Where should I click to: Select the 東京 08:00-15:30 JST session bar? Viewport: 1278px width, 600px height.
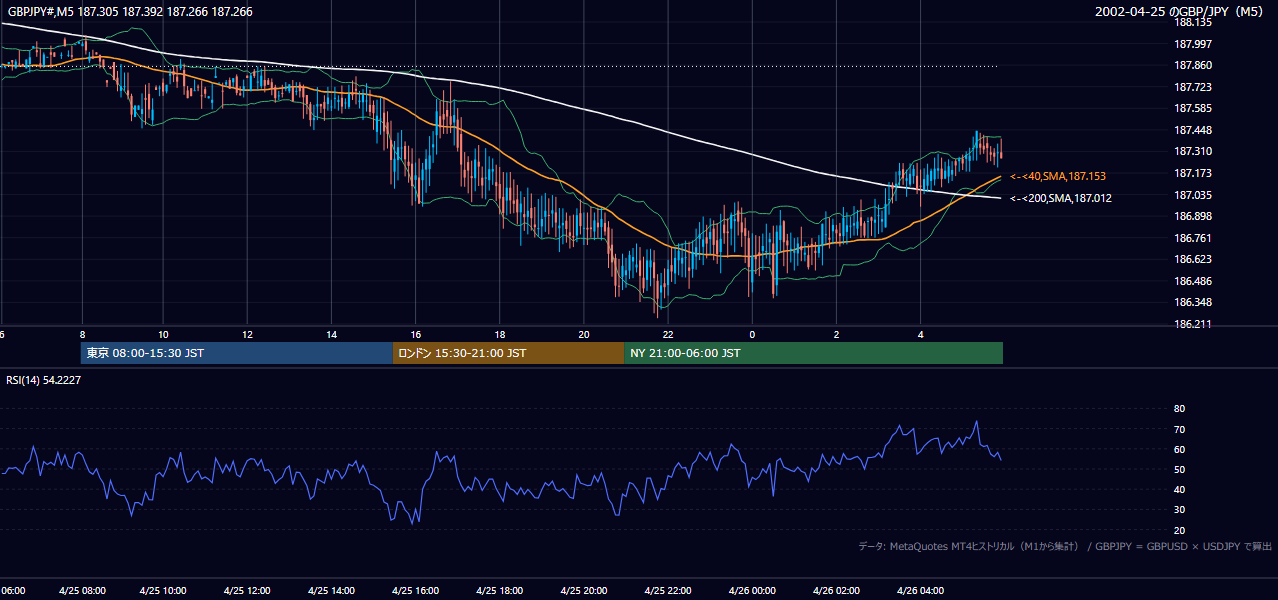(237, 353)
